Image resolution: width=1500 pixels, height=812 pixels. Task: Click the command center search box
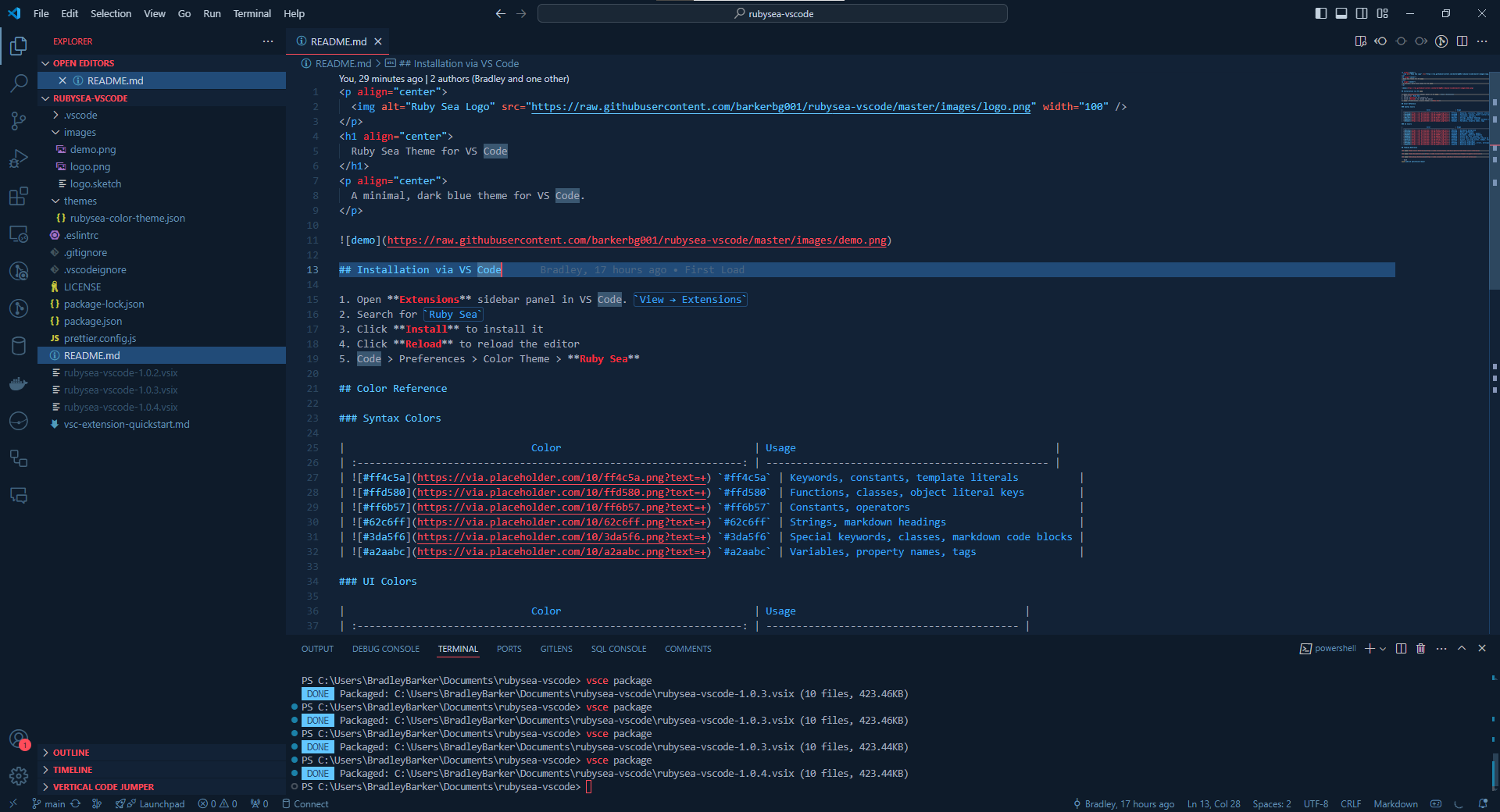coord(772,13)
